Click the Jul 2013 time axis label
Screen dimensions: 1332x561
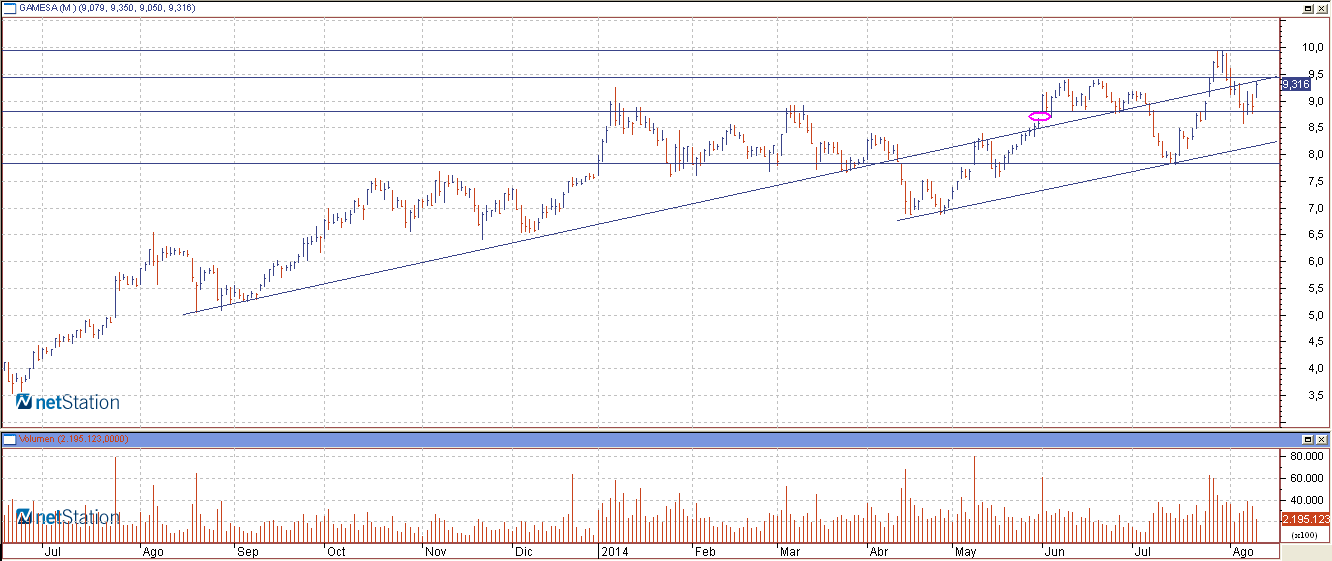[x=53, y=551]
